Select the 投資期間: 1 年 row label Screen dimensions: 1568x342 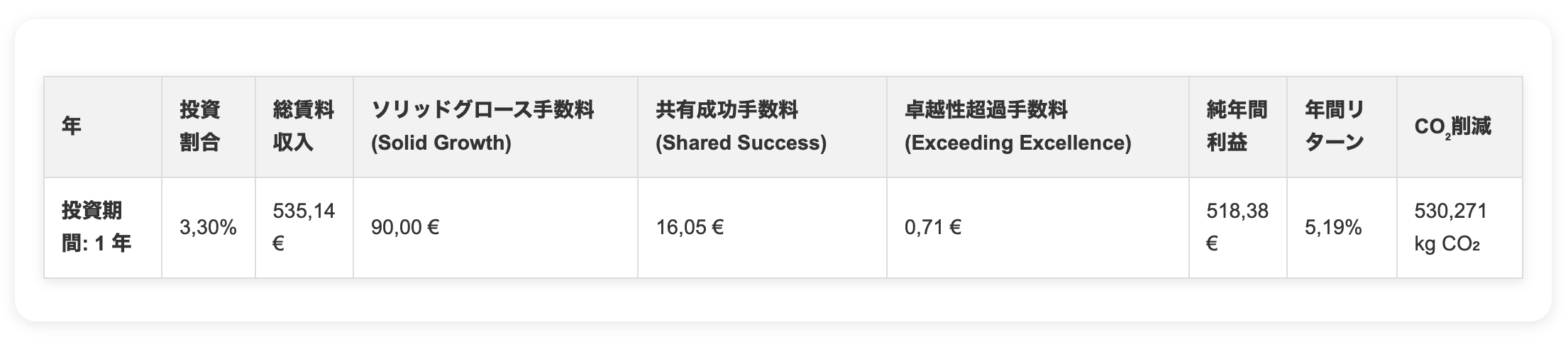click(x=96, y=227)
